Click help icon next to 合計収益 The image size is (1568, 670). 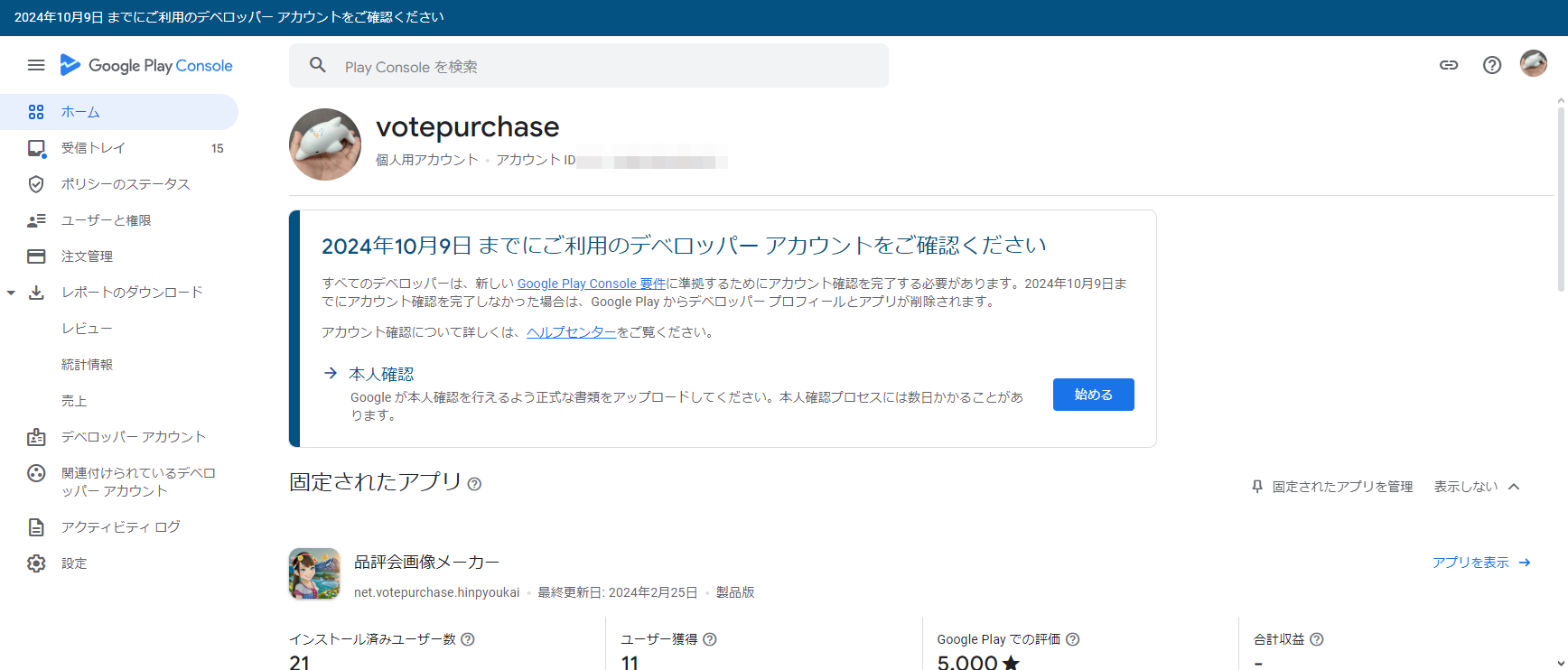pos(1317,639)
